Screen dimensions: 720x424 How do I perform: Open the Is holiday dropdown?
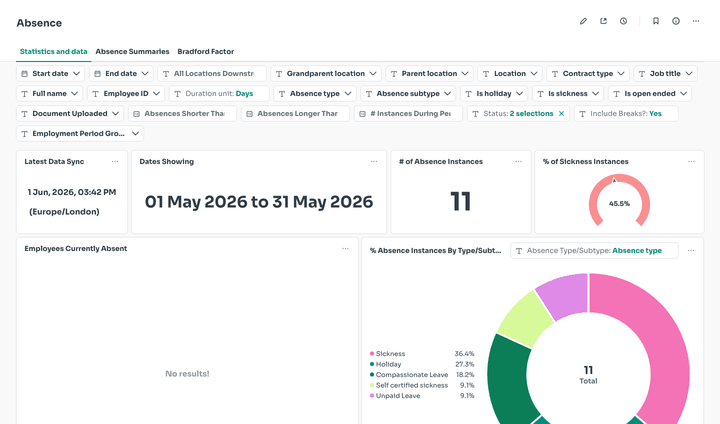494,94
